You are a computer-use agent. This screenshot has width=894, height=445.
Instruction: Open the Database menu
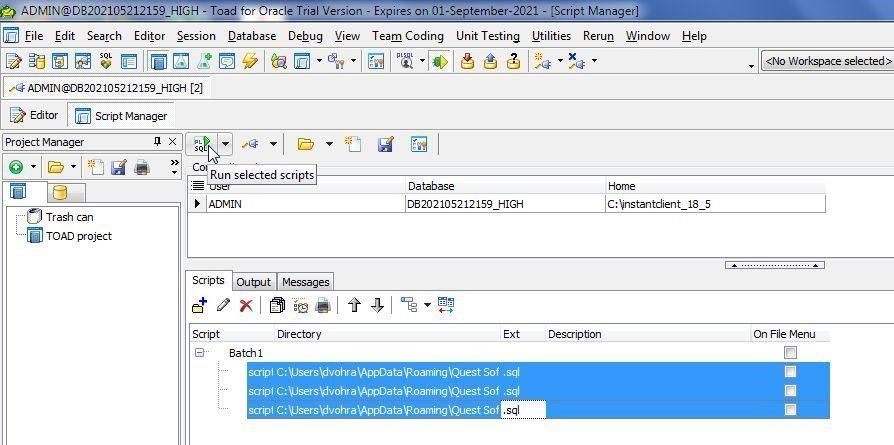252,36
